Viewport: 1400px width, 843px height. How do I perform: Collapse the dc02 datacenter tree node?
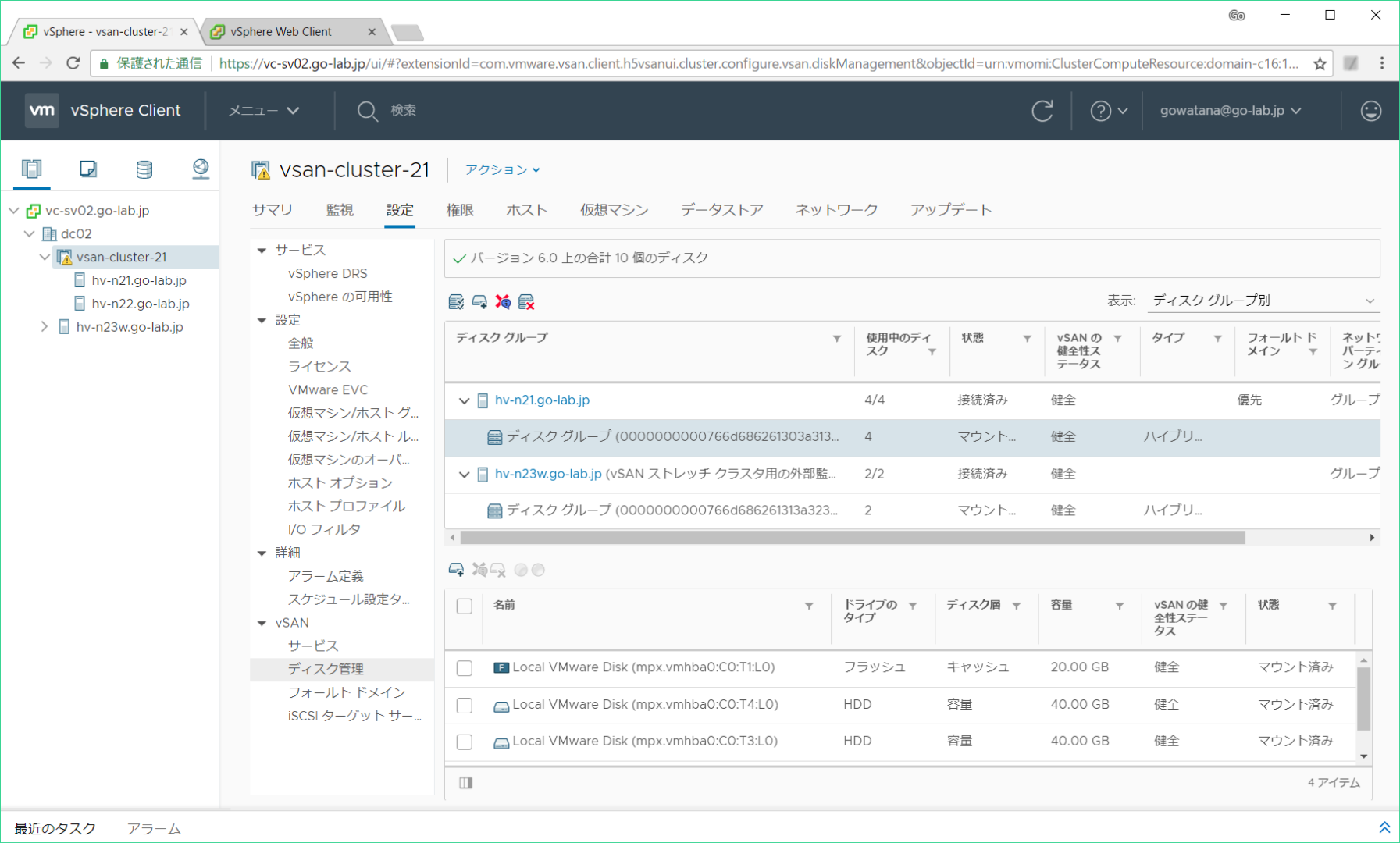pos(30,234)
